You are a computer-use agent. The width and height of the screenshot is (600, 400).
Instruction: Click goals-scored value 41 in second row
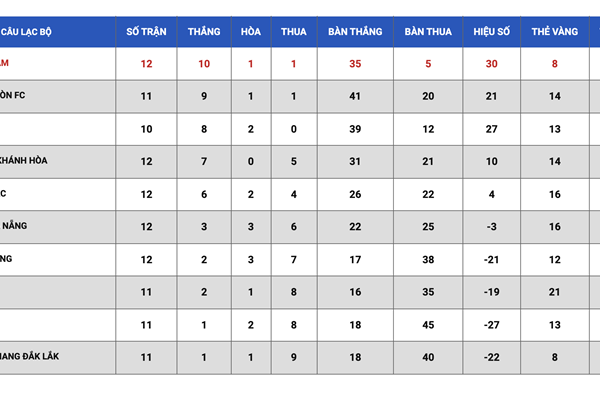coord(355,96)
